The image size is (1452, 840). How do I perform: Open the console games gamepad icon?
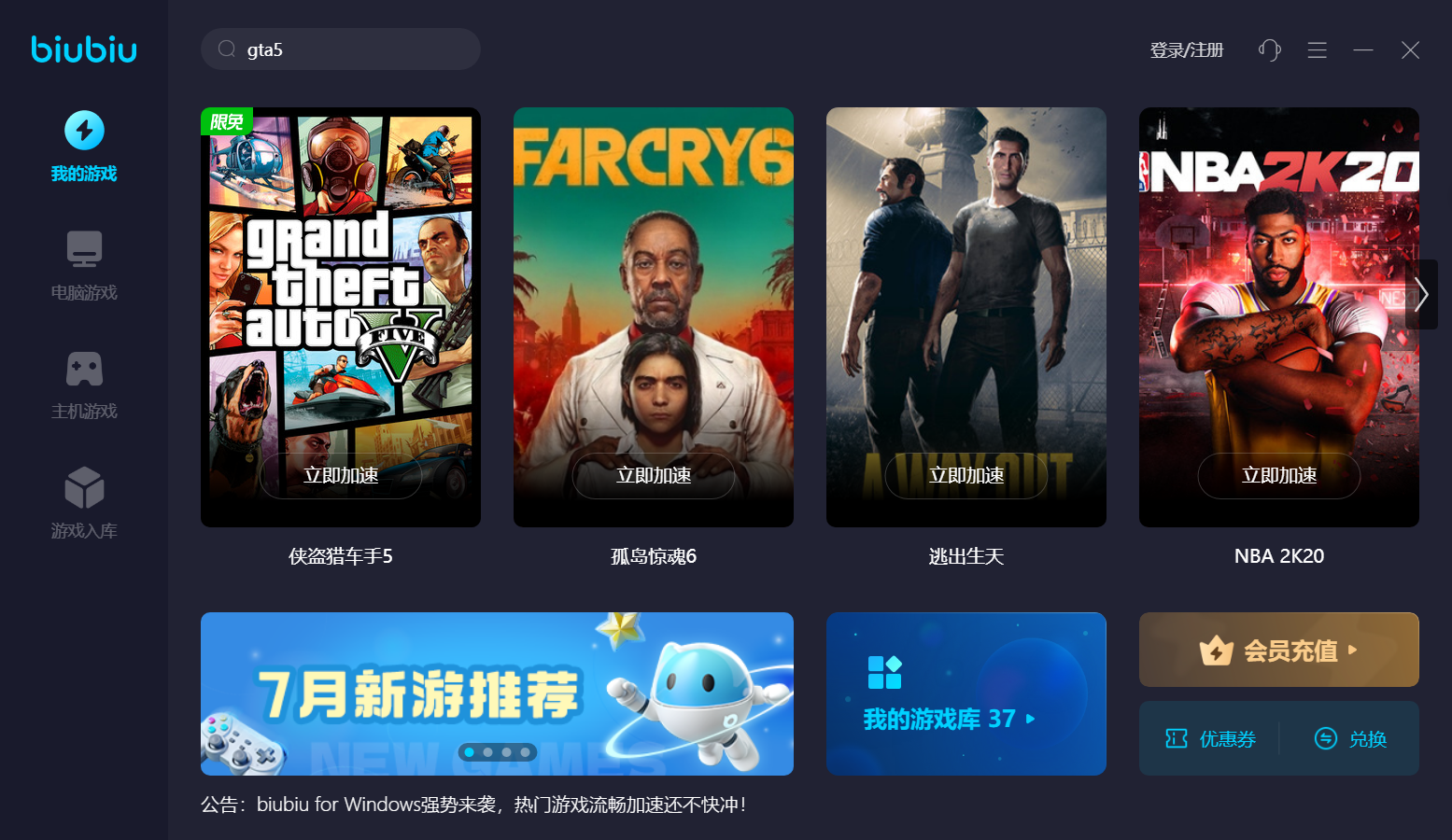click(84, 369)
